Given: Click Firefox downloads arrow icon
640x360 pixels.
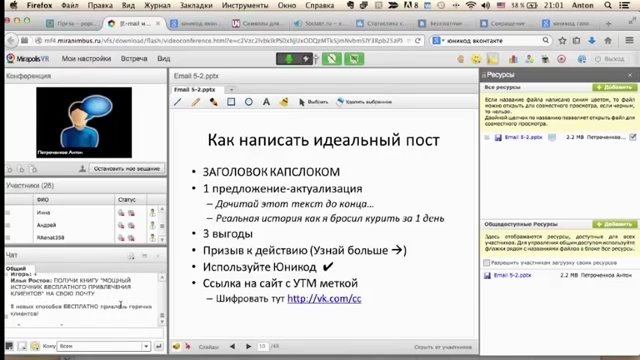Looking at the screenshot, I should tap(592, 40).
